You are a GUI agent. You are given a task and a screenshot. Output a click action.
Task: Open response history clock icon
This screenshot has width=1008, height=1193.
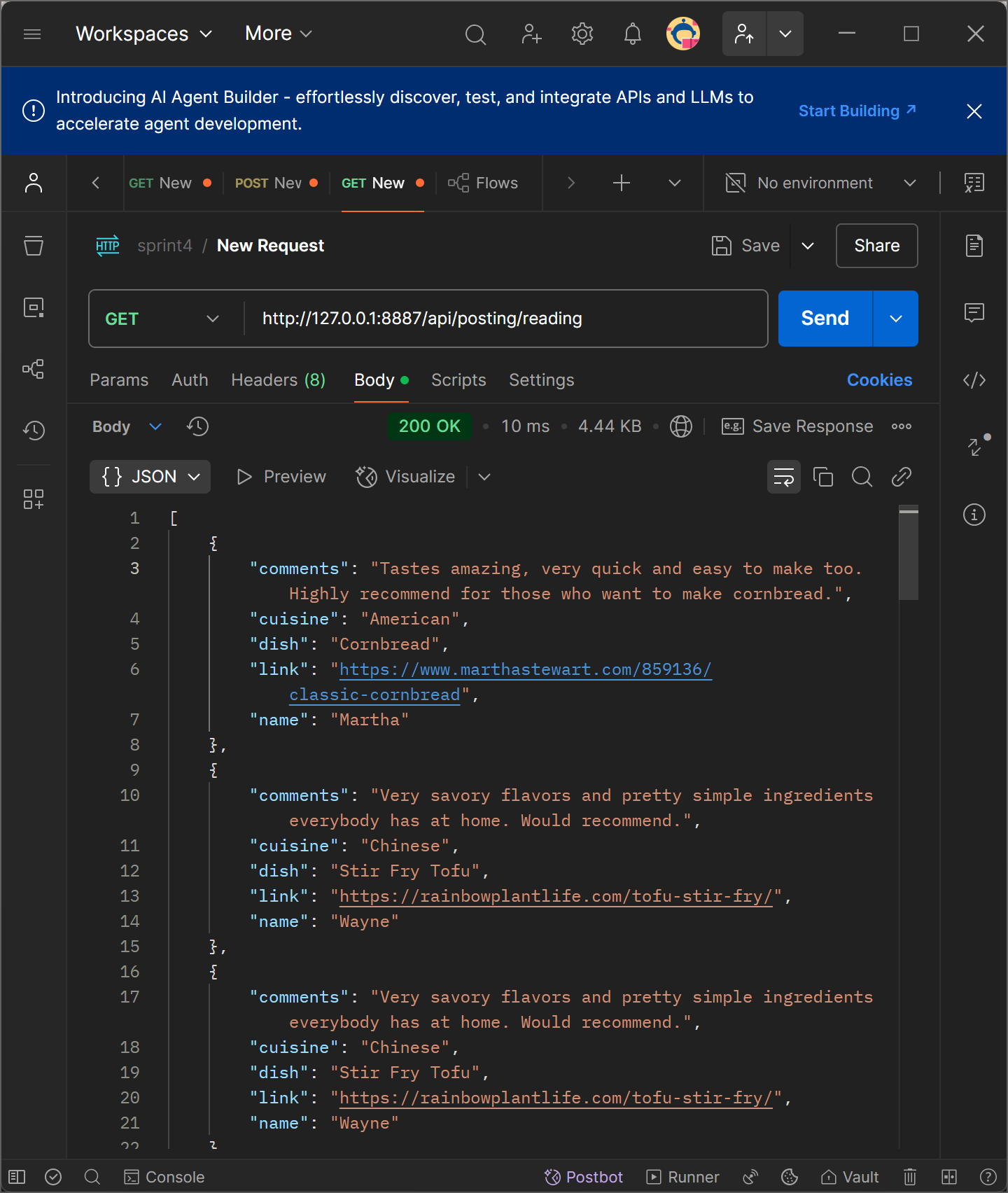[197, 426]
